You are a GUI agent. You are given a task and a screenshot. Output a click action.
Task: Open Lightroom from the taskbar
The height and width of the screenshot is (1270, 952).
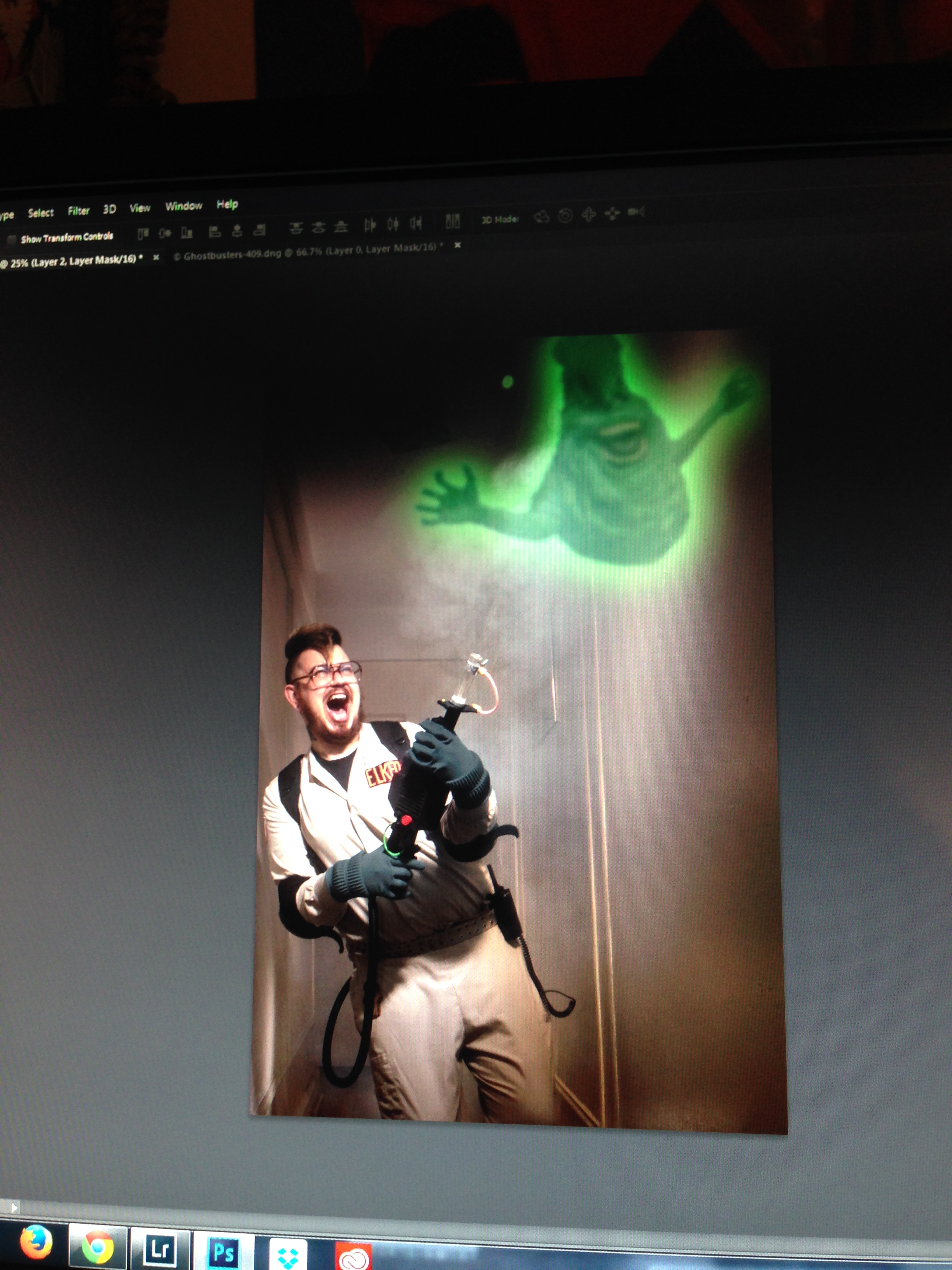[160, 1250]
